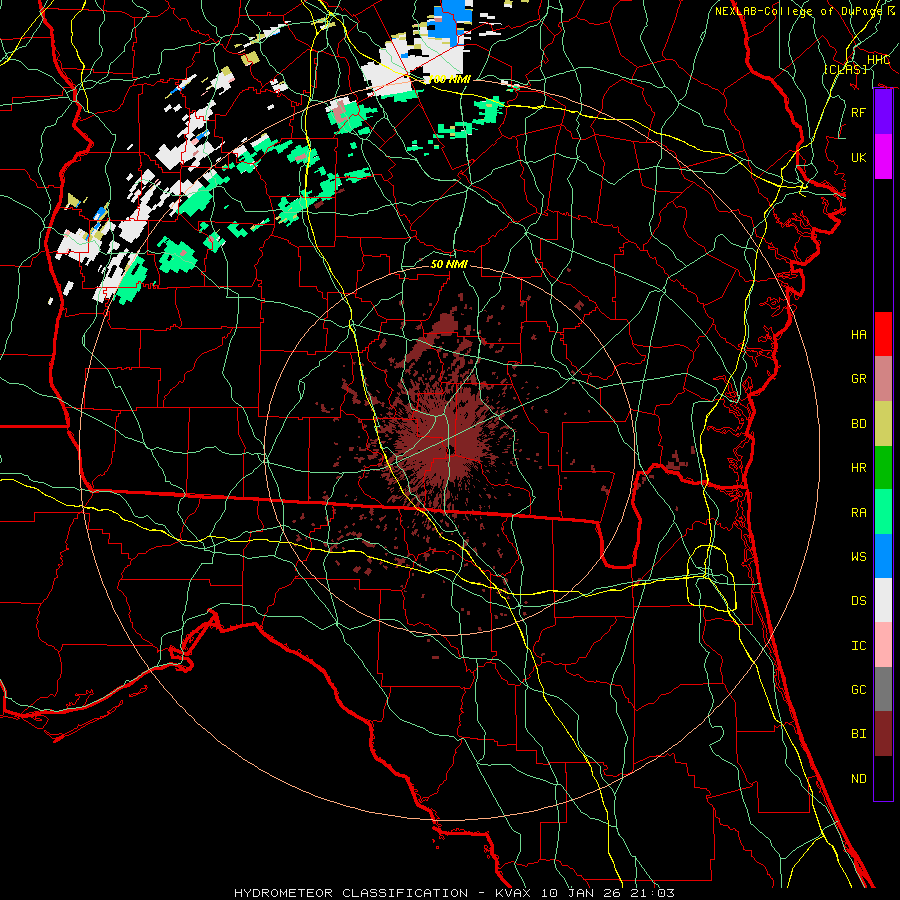
Task: Click the DS legend label
Action: pos(859,600)
